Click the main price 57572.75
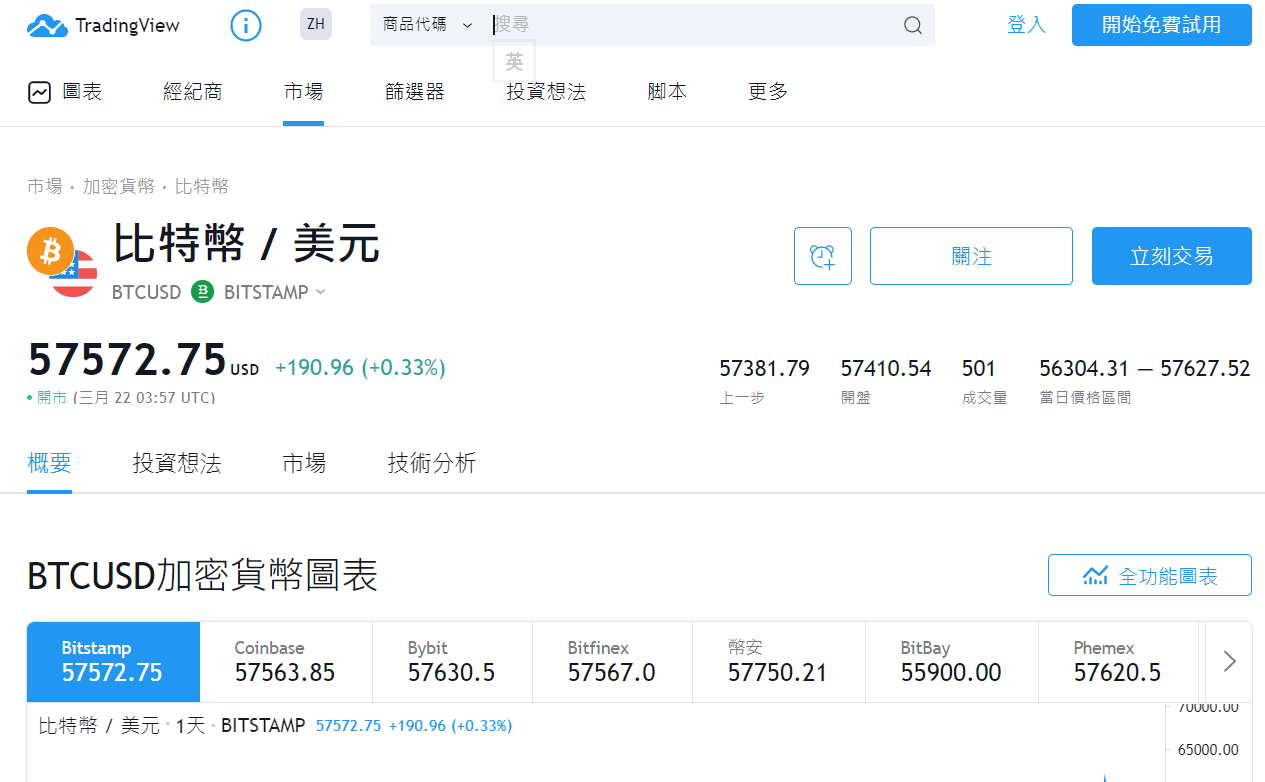Image resolution: width=1265 pixels, height=782 pixels. (x=127, y=360)
